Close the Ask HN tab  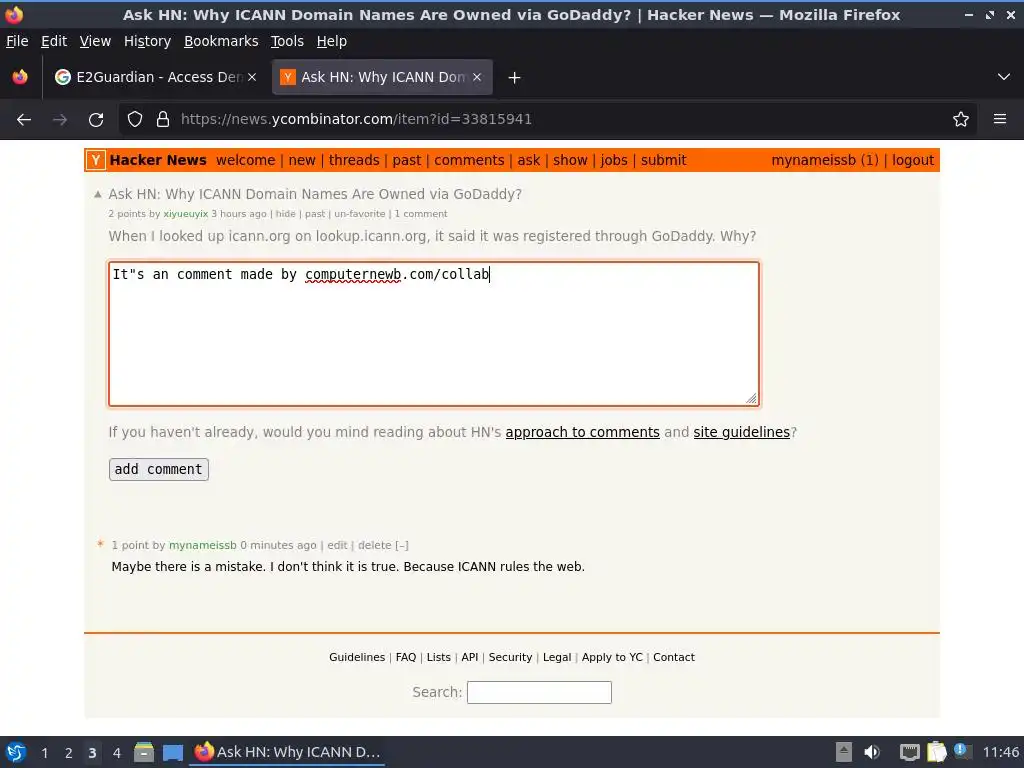pos(477,77)
